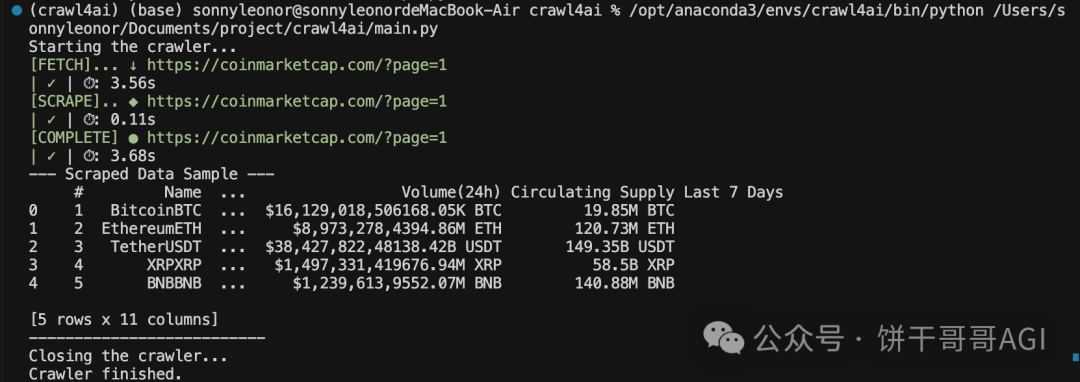Click the SCRAPE diamond symbol

point(133,102)
